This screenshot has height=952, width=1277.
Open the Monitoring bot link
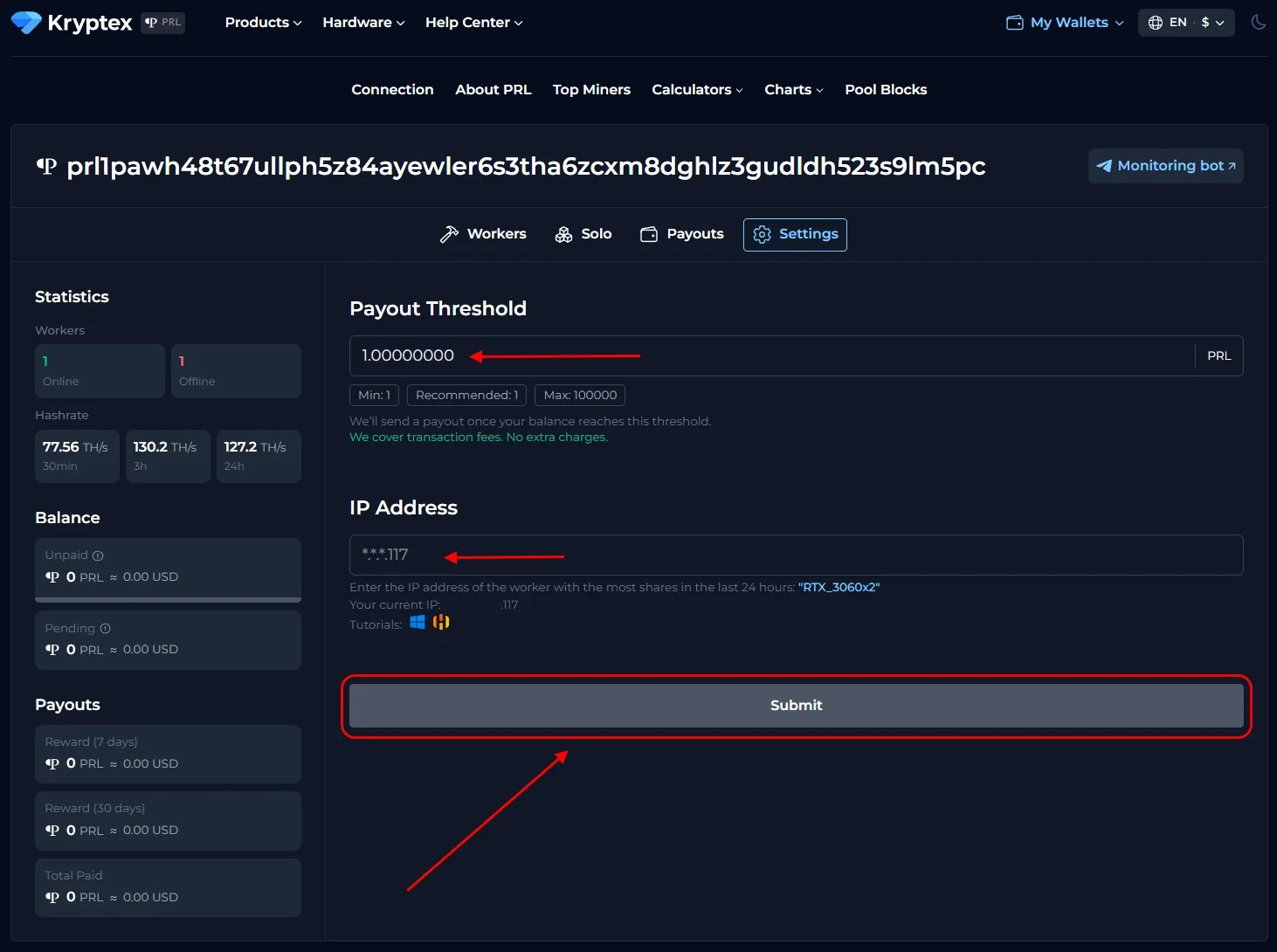tap(1165, 166)
